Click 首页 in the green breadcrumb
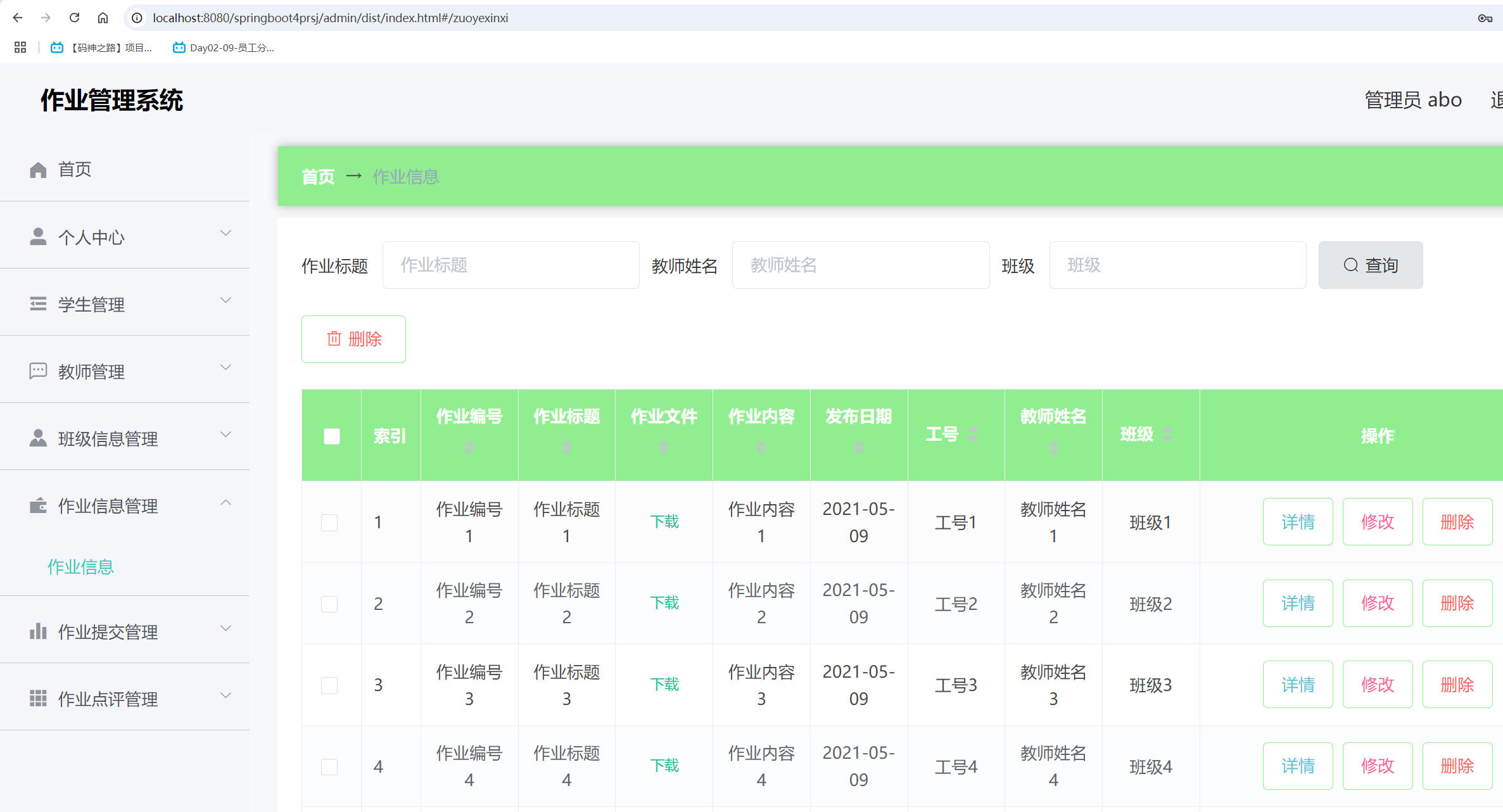The height and width of the screenshot is (812, 1503). click(x=317, y=177)
